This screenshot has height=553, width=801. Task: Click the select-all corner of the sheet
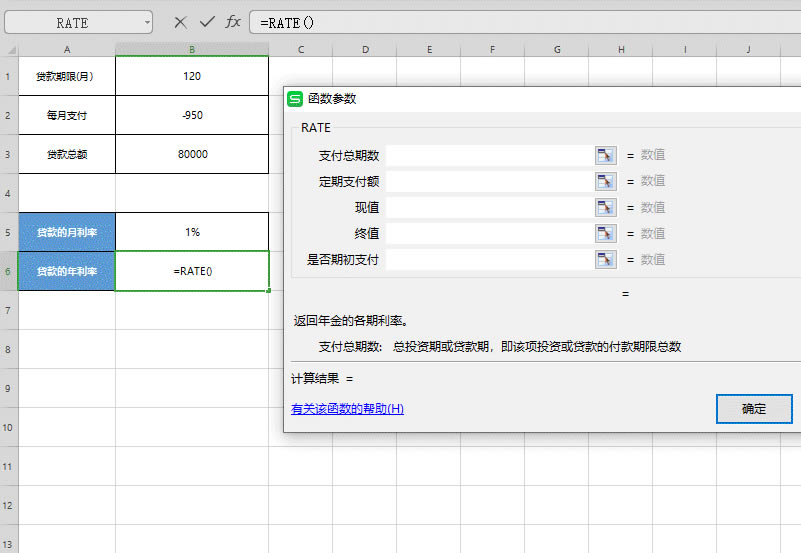tap(9, 49)
